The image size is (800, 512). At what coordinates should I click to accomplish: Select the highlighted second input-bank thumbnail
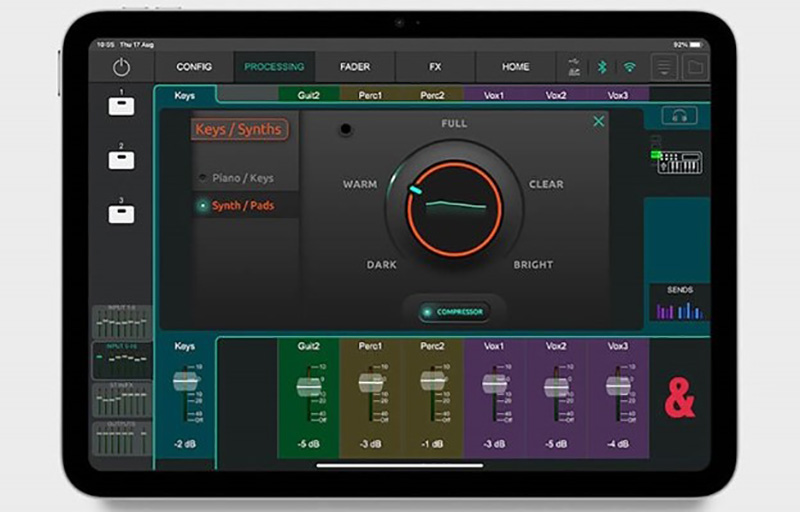[122, 361]
